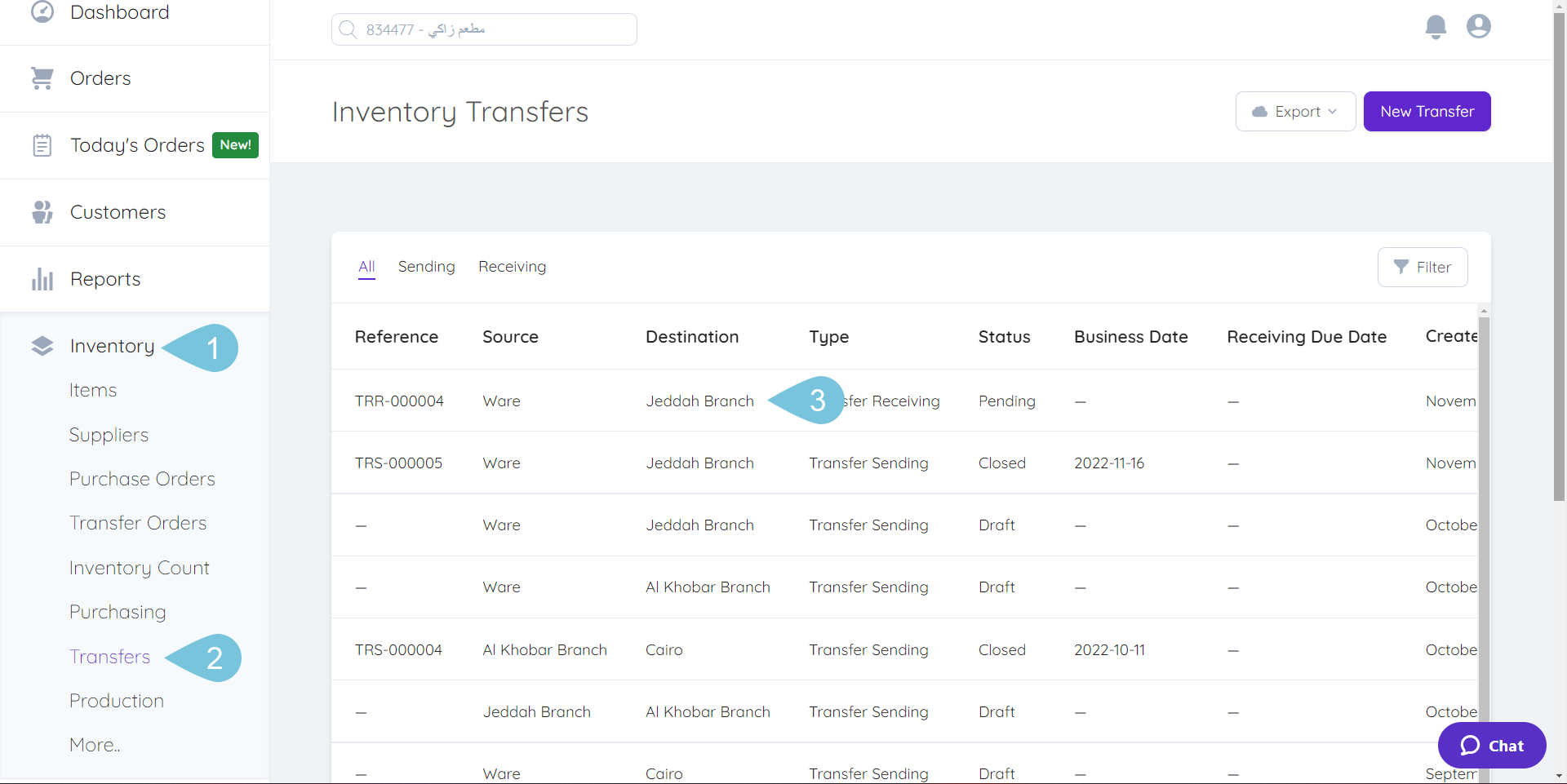This screenshot has width=1567, height=784.
Task: Open Today's Orders clipboard icon
Action: (x=42, y=144)
